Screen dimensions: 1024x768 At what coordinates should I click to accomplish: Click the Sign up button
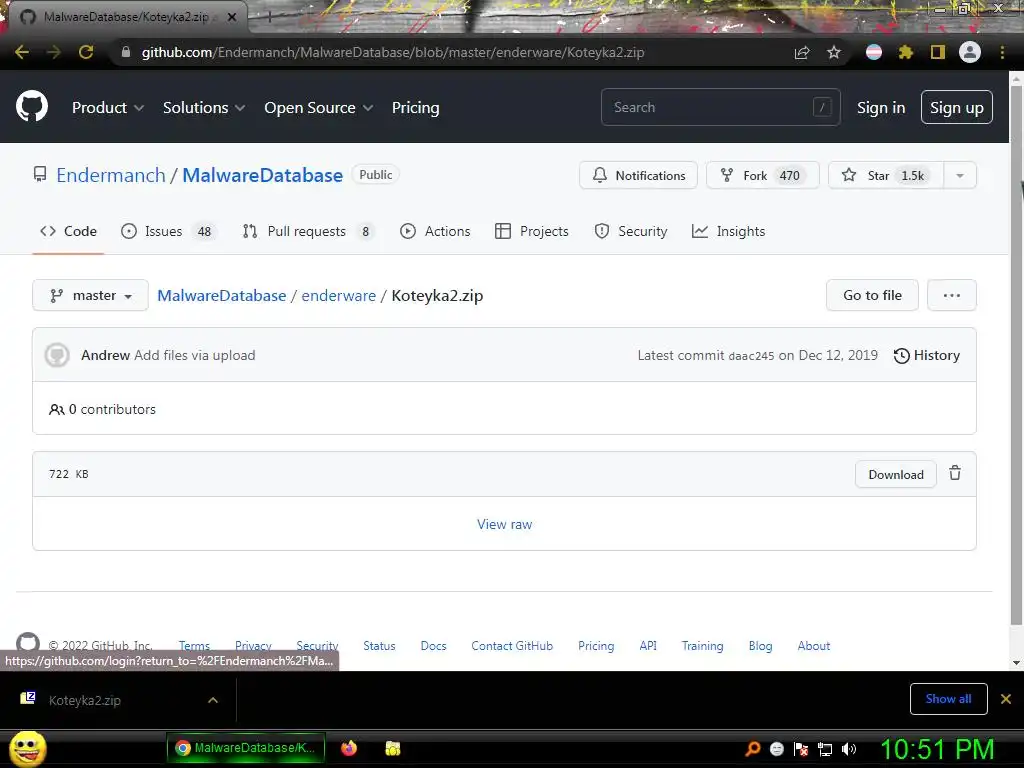[x=957, y=108]
